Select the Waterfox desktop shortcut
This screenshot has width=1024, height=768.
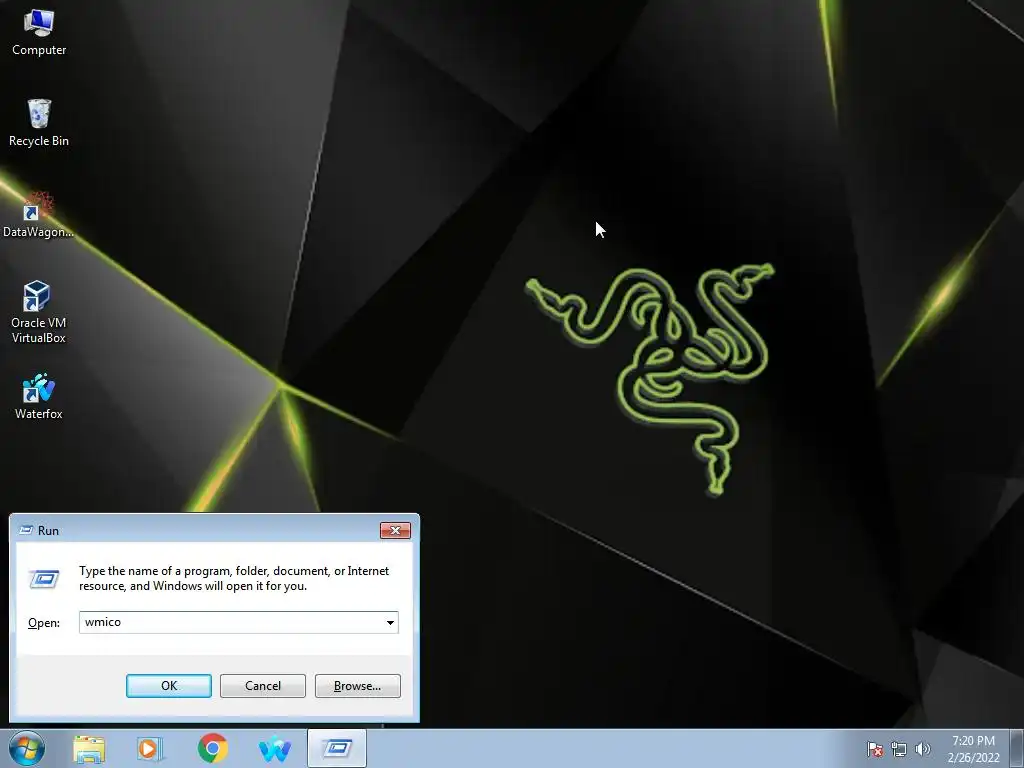39,396
